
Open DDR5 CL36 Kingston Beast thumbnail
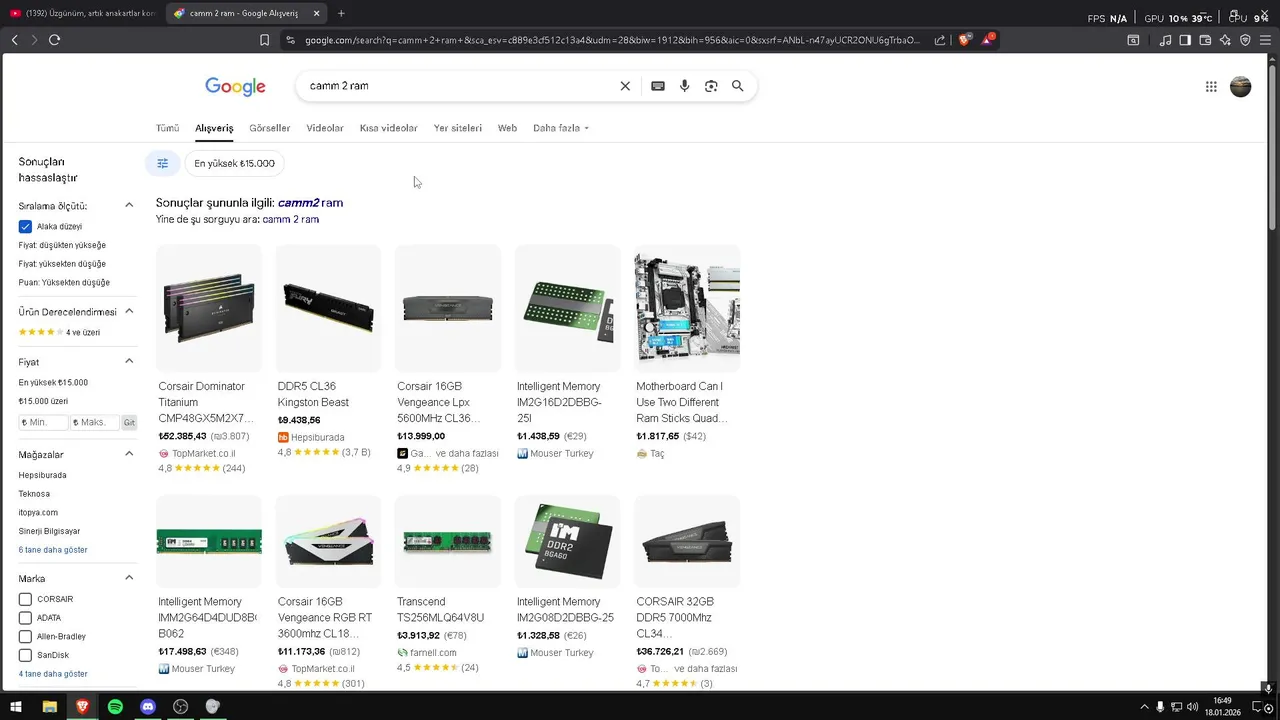click(328, 308)
